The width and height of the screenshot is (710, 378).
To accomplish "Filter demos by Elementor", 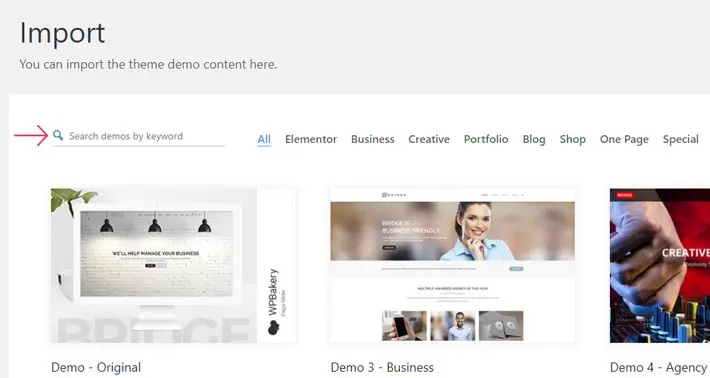I will coord(311,139).
